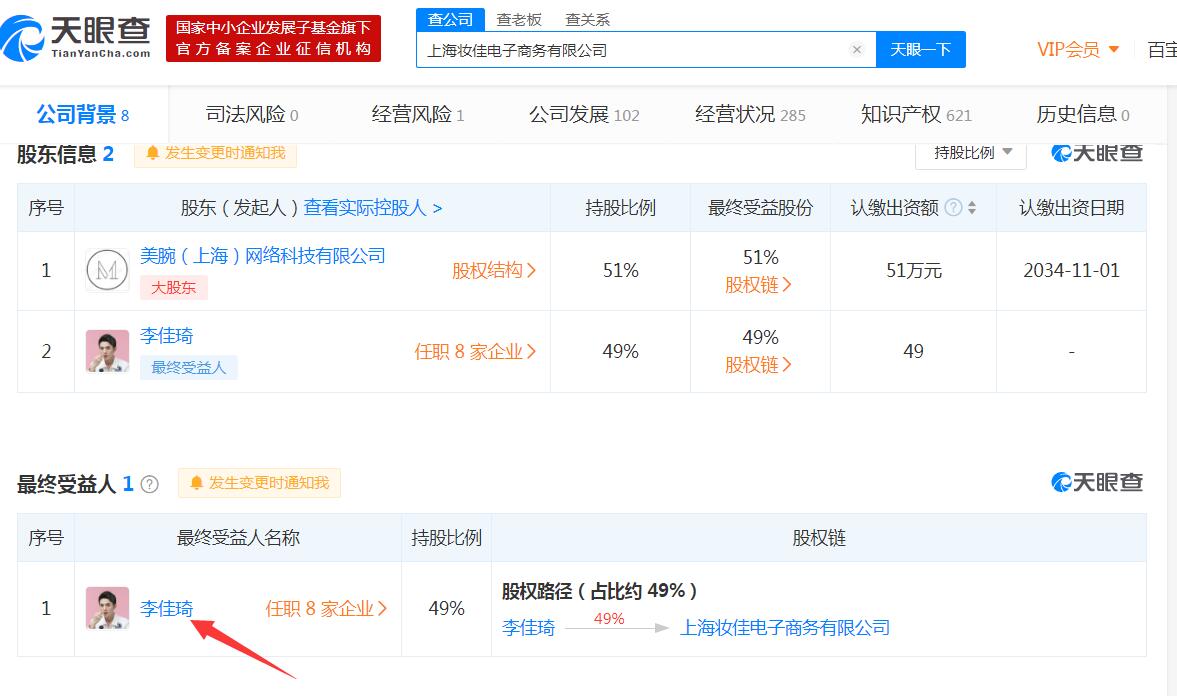Click bell notify button in 最终受益人 section
This screenshot has width=1177, height=696.
[x=259, y=483]
